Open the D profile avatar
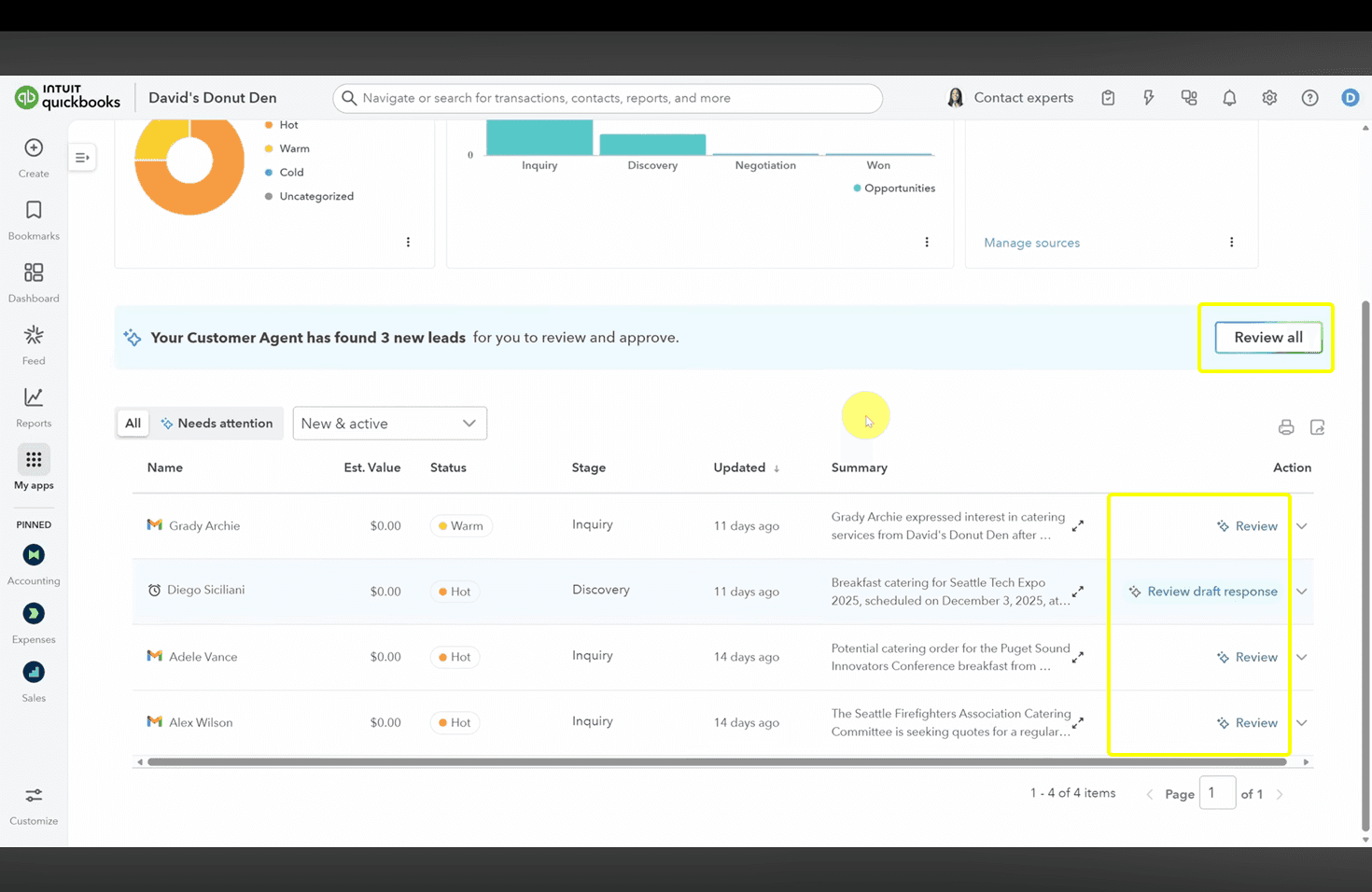 pos(1350,98)
